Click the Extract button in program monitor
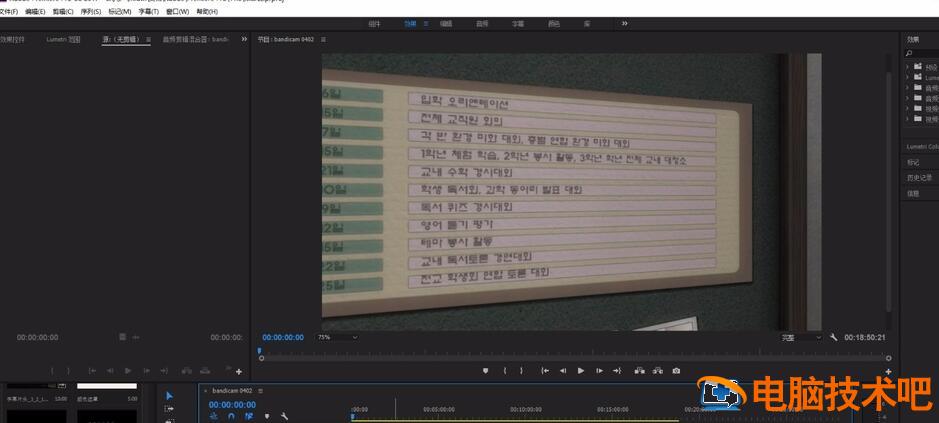Viewport: 939px width, 423px height. [658, 371]
